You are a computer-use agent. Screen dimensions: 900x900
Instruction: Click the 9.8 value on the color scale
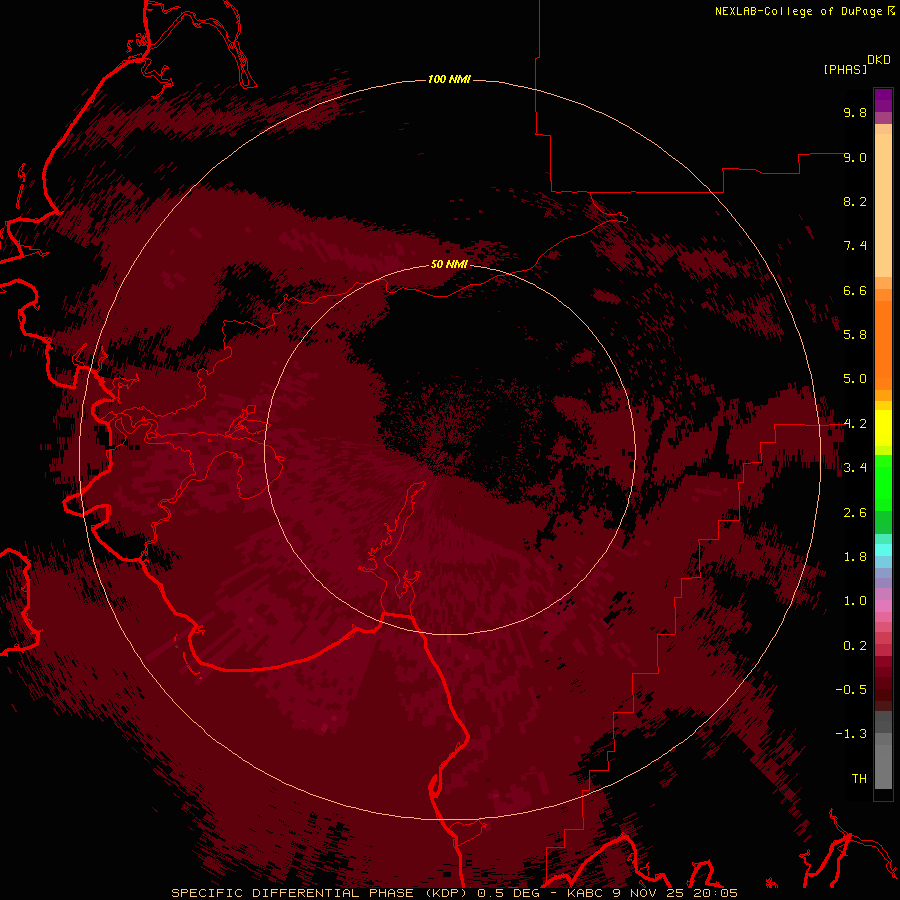[x=855, y=112]
